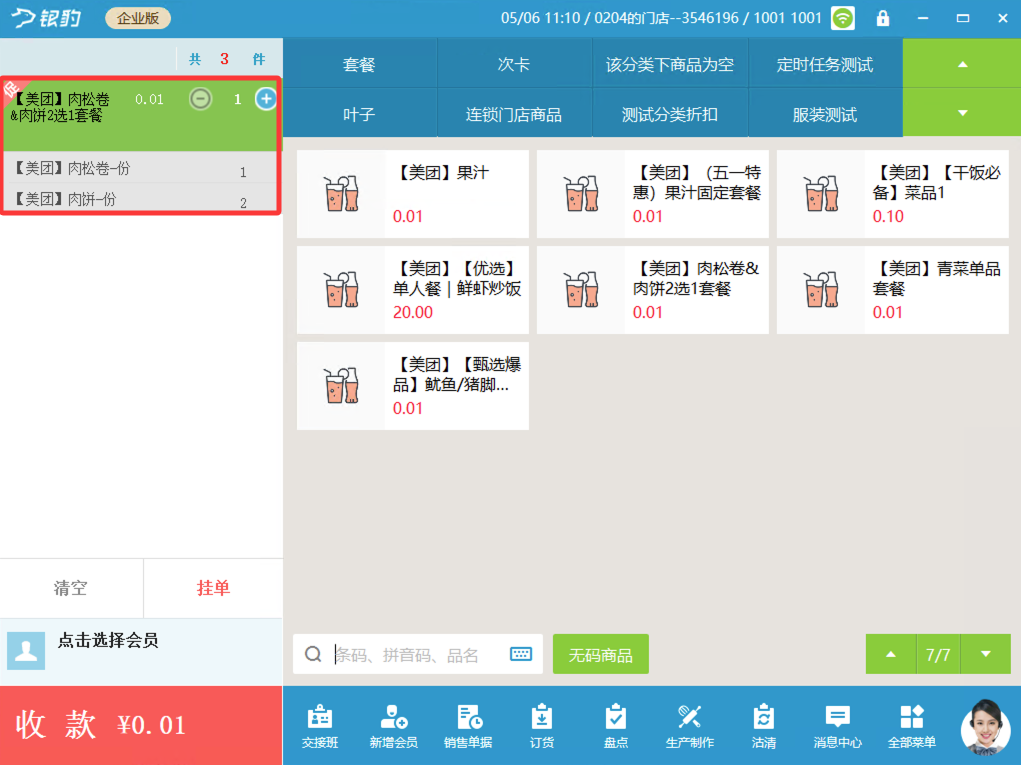Focus the 条码、拼音码、品名 search field
1021x765 pixels.
(418, 654)
